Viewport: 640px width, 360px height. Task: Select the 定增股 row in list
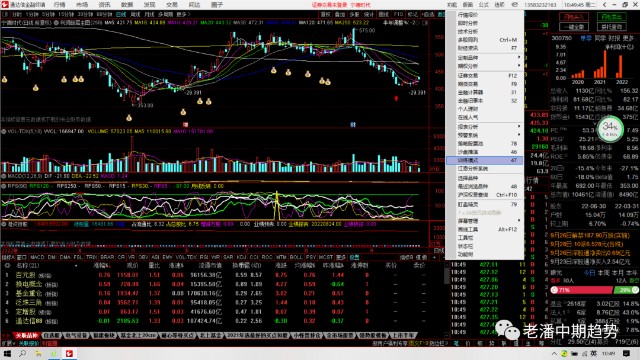coord(222,311)
